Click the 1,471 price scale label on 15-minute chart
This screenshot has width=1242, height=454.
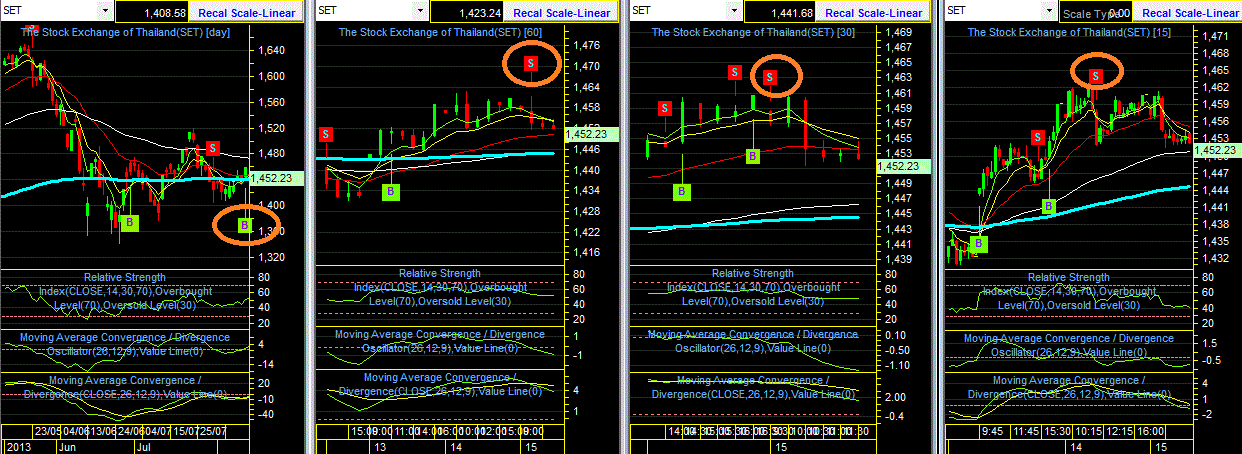pos(1215,36)
